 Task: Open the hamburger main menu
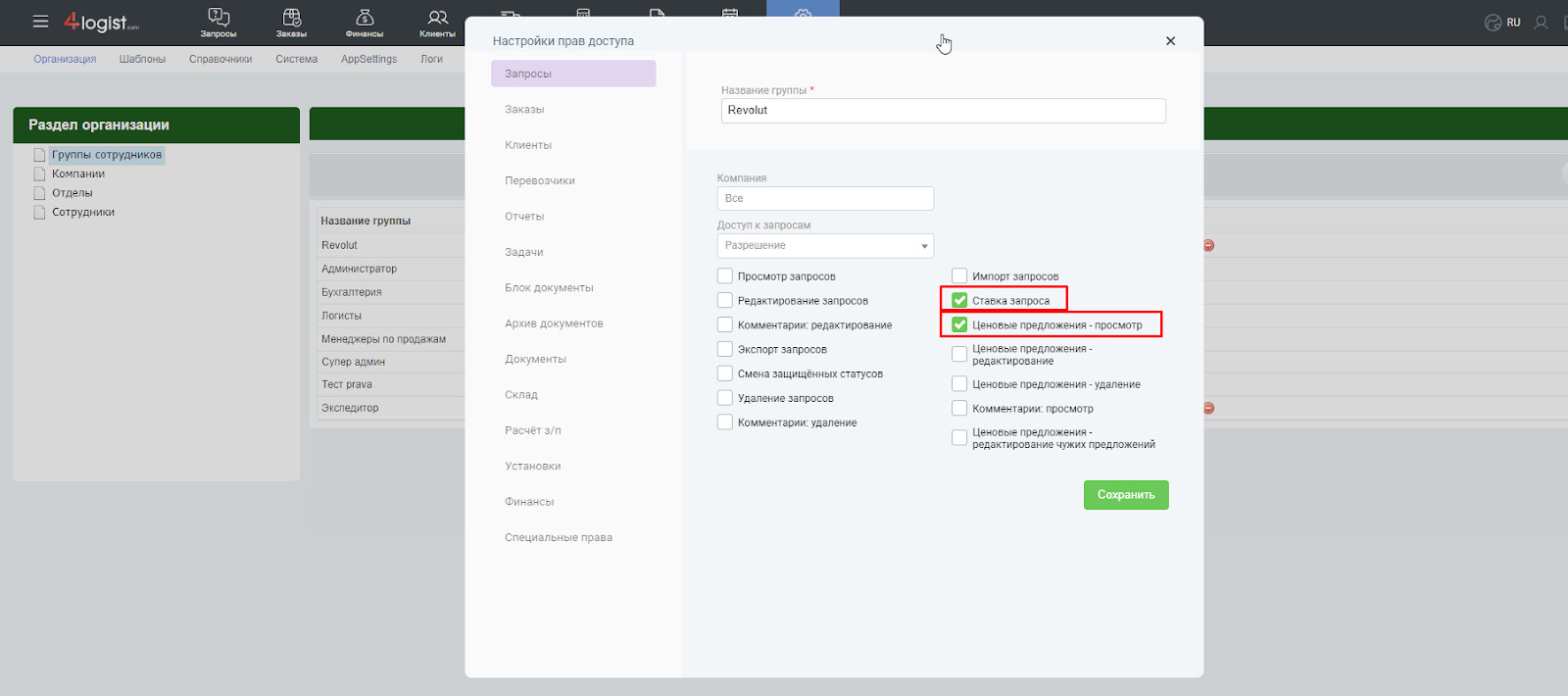pos(40,22)
